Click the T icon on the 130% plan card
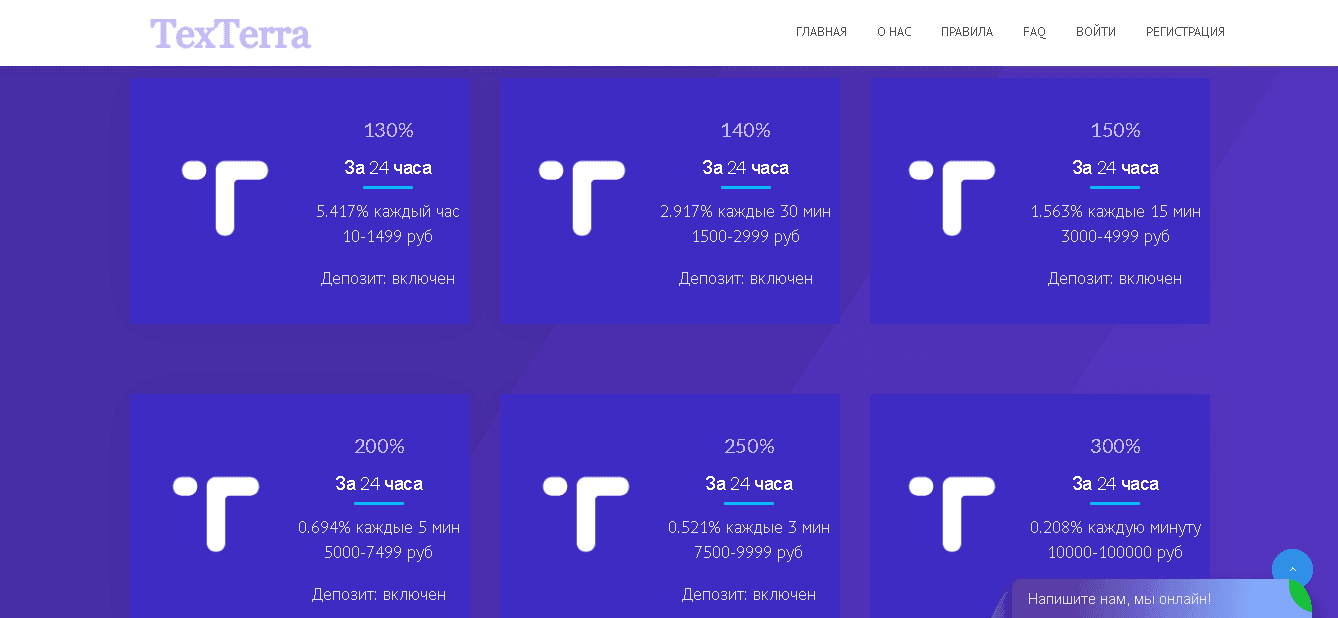This screenshot has height=618, width=1338. tap(226, 197)
